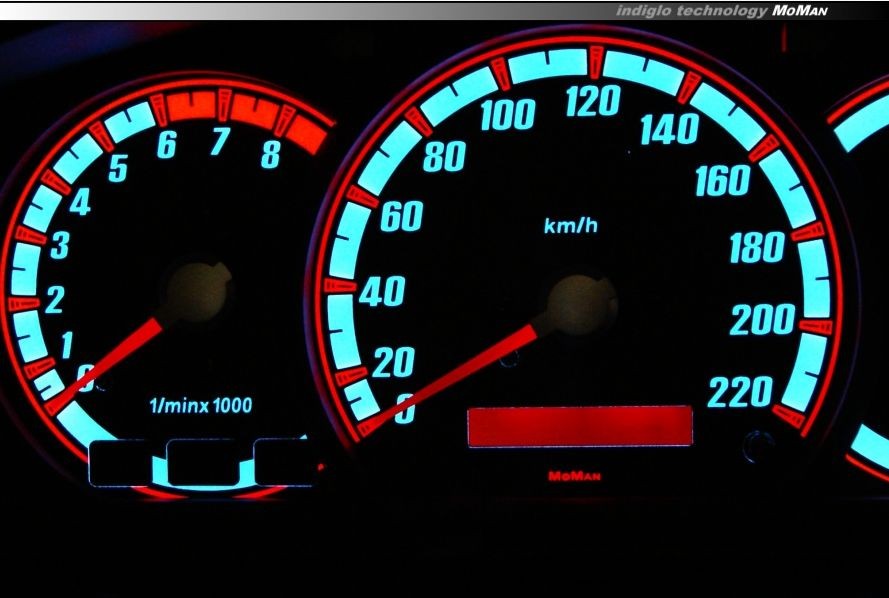Click the number 5 on the tachometer
The image size is (889, 598).
[117, 170]
